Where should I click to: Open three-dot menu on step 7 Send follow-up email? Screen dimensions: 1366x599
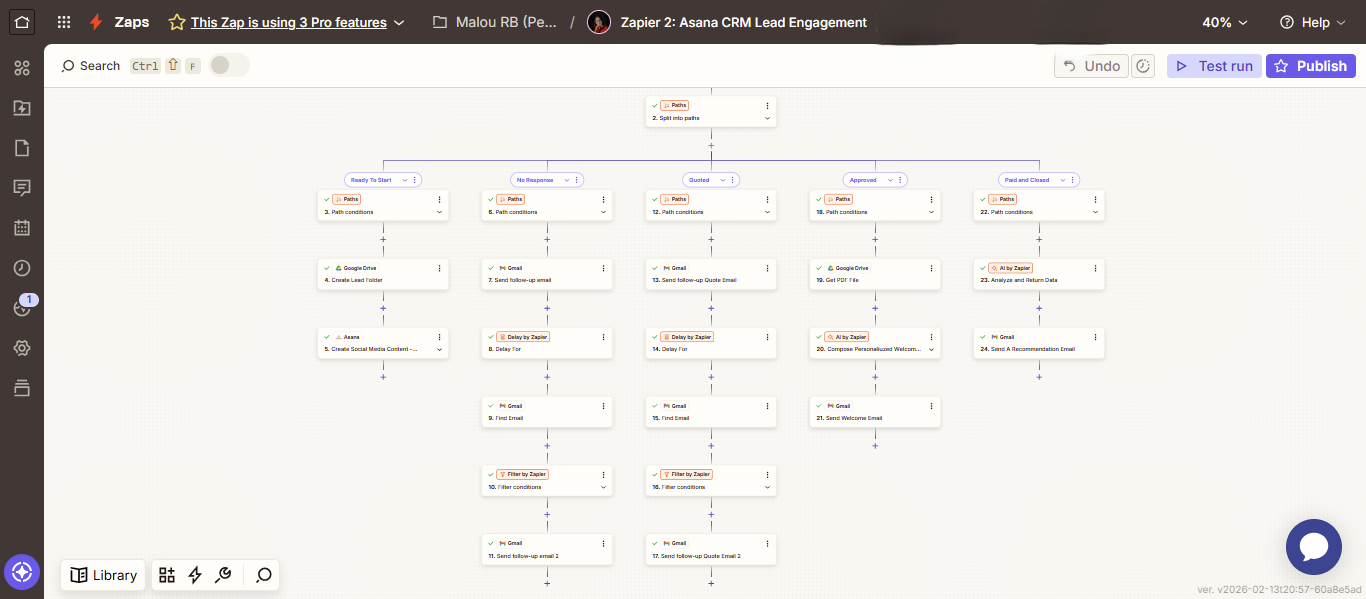click(x=603, y=268)
